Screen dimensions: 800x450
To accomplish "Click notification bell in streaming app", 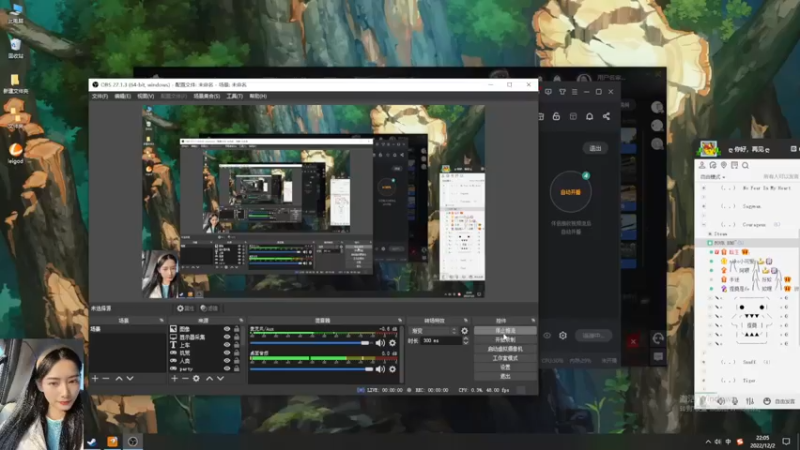I will 589,116.
